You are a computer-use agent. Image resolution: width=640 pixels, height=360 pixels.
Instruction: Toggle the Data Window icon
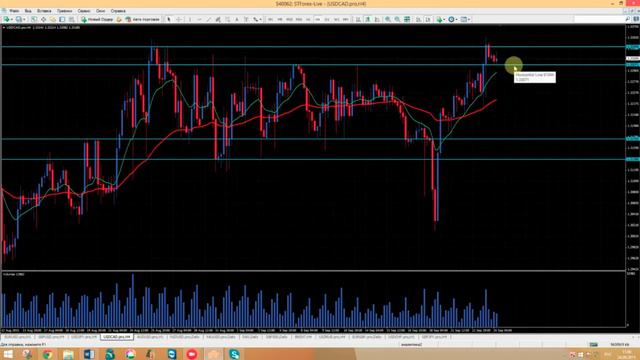pos(43,19)
